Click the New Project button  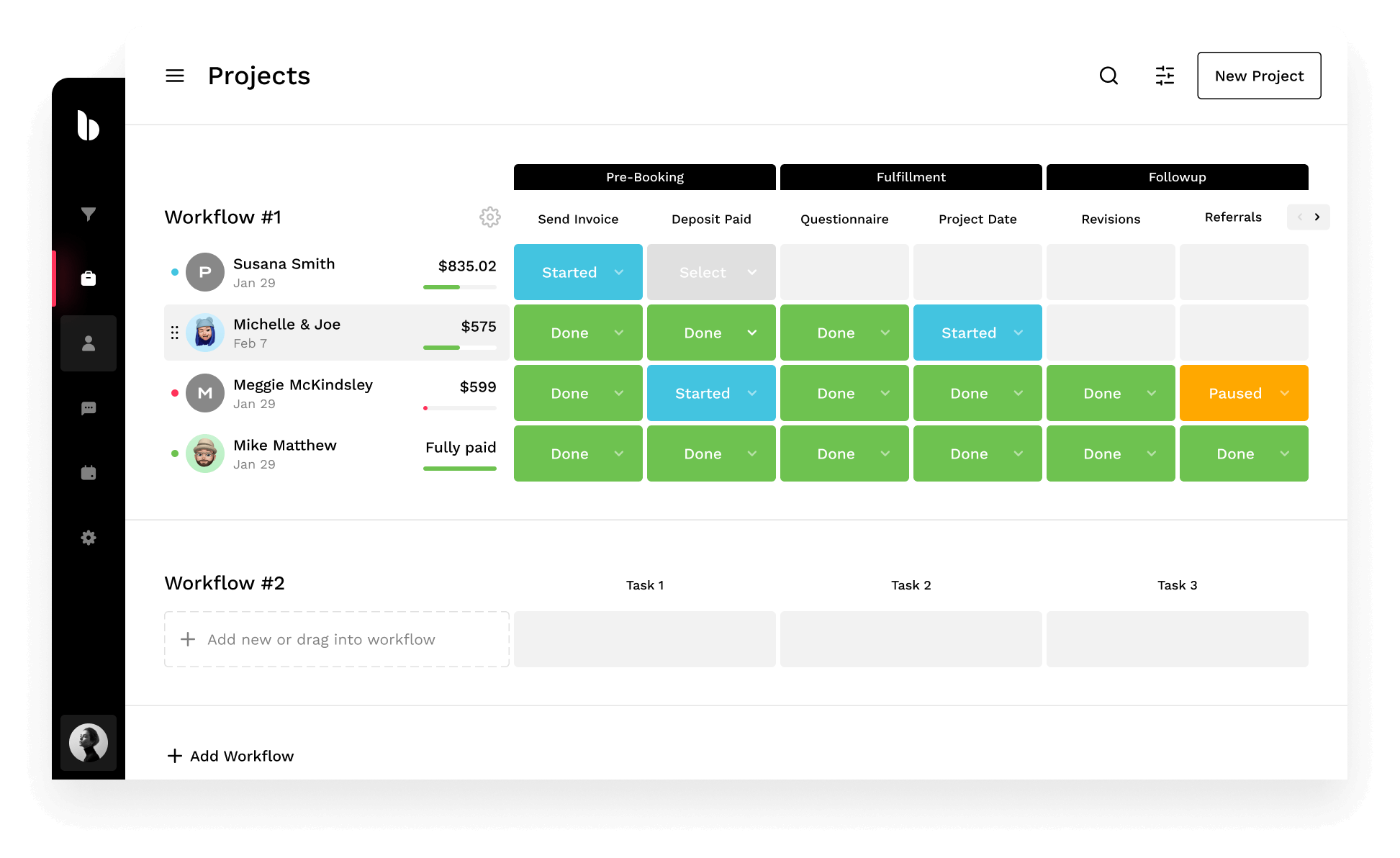click(1259, 76)
